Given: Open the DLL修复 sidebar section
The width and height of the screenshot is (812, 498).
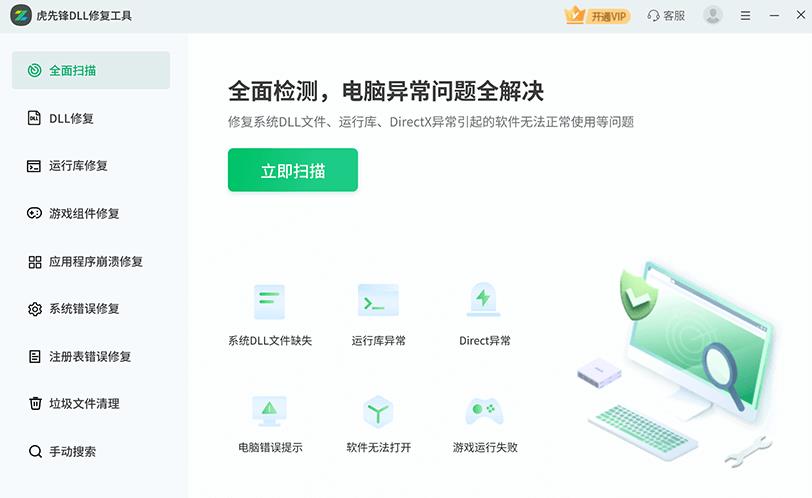Looking at the screenshot, I should click(x=91, y=118).
